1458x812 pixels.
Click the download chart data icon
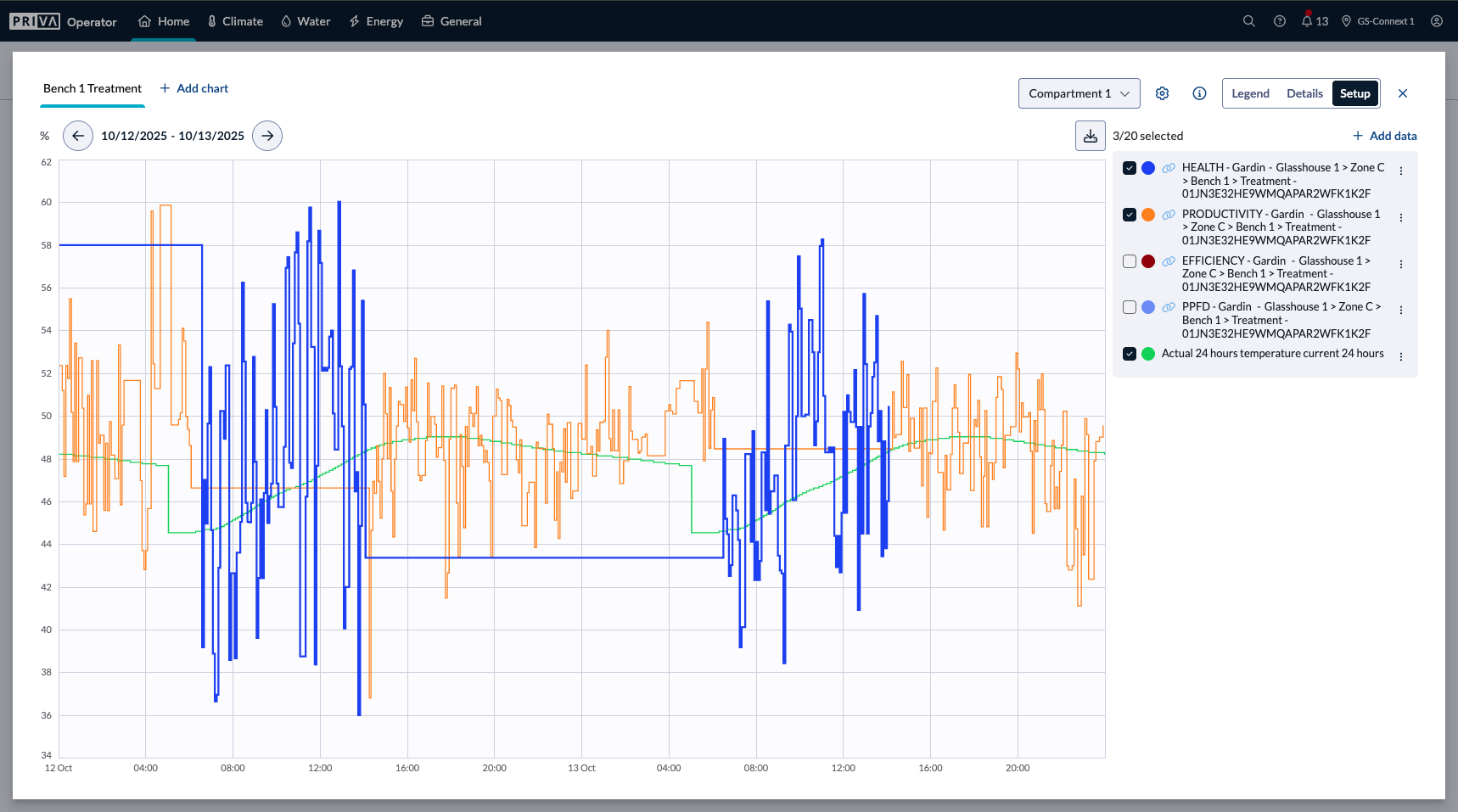(1090, 136)
